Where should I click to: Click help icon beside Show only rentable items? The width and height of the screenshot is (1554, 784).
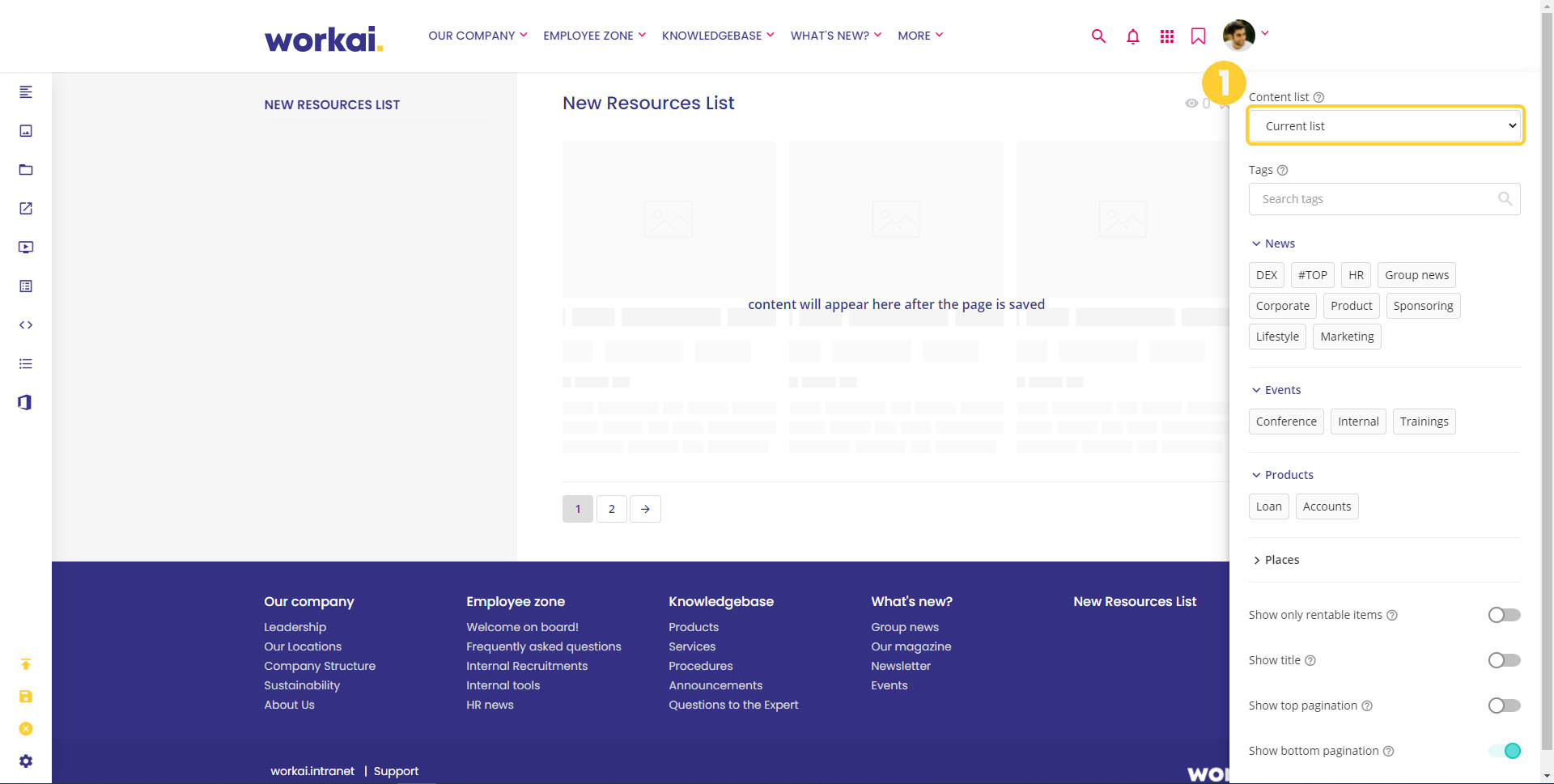[x=1392, y=615]
